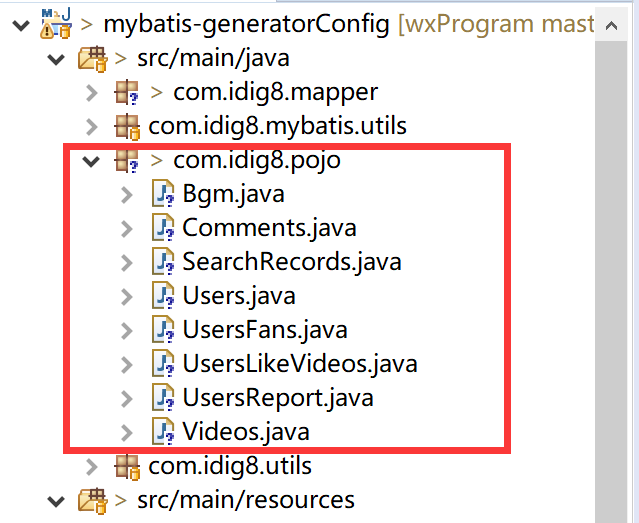
Task: Click the src/main/java source folder icon
Action: 91,58
